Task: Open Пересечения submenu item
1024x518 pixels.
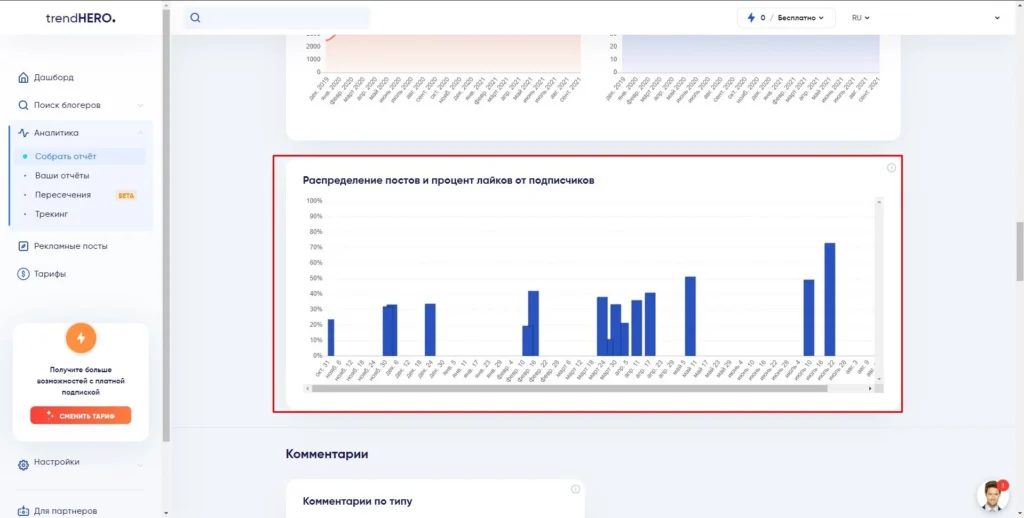Action: coord(63,195)
